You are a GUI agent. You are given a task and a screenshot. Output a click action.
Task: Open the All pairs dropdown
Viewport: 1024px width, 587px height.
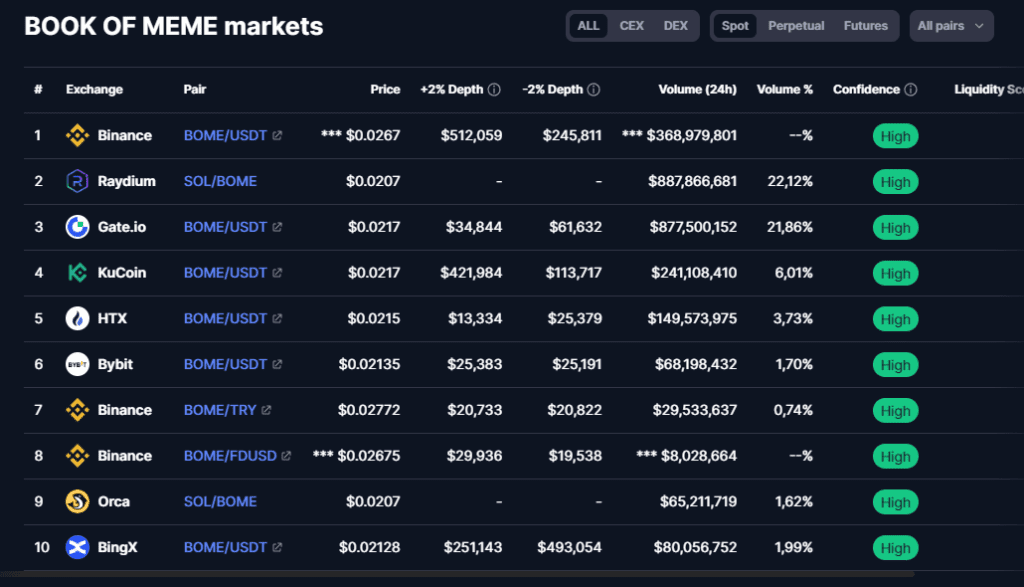(951, 26)
